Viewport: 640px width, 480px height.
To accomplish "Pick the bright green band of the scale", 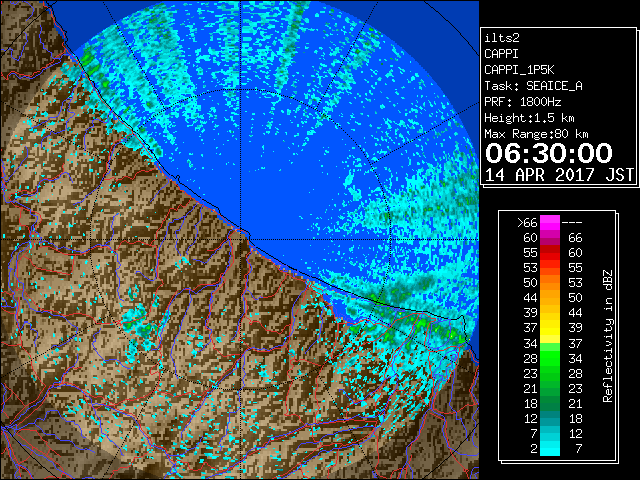I will (x=550, y=358).
